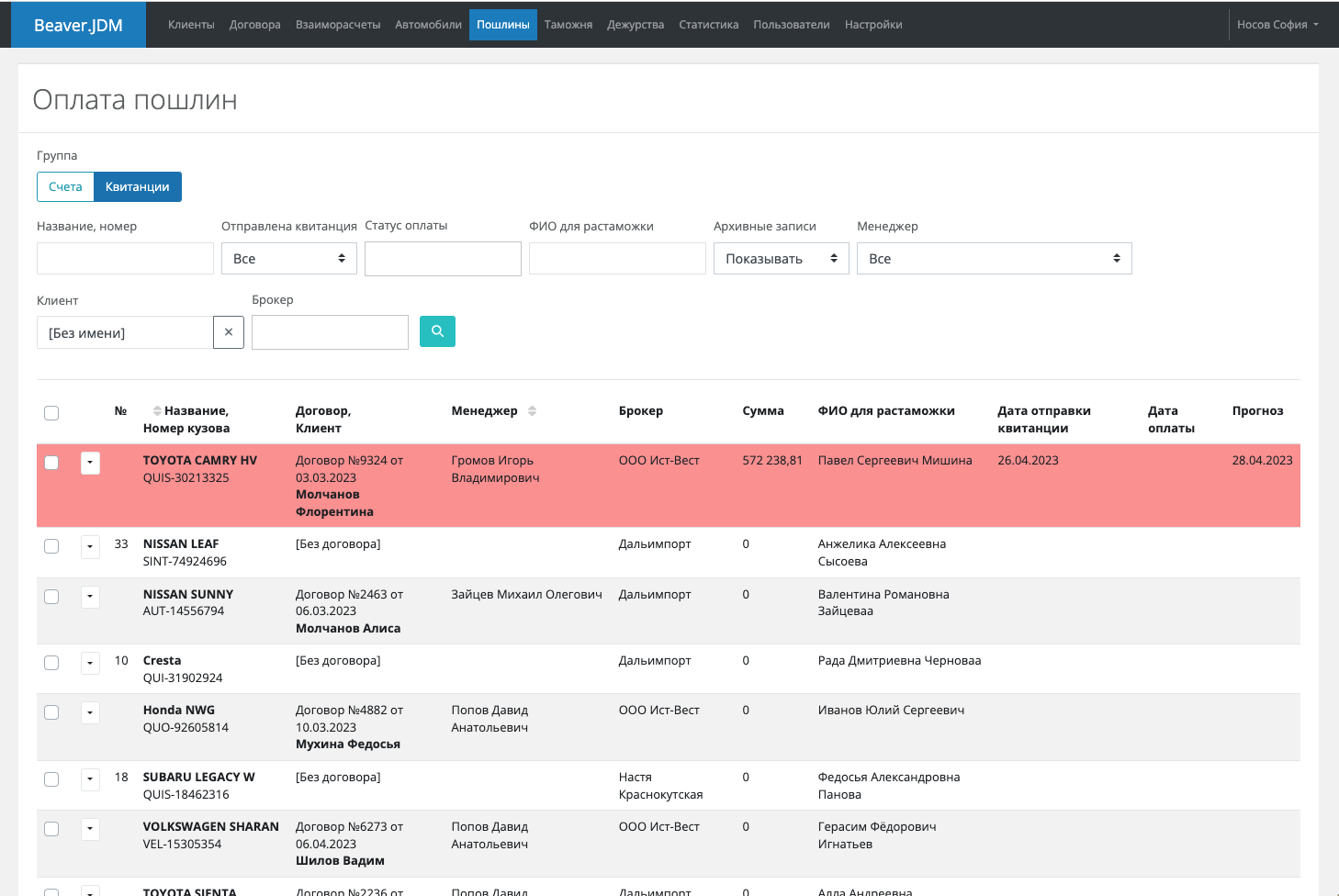Viewport: 1339px width, 896px height.
Task: Tick the select-all checkbox in table header
Action: (x=51, y=413)
